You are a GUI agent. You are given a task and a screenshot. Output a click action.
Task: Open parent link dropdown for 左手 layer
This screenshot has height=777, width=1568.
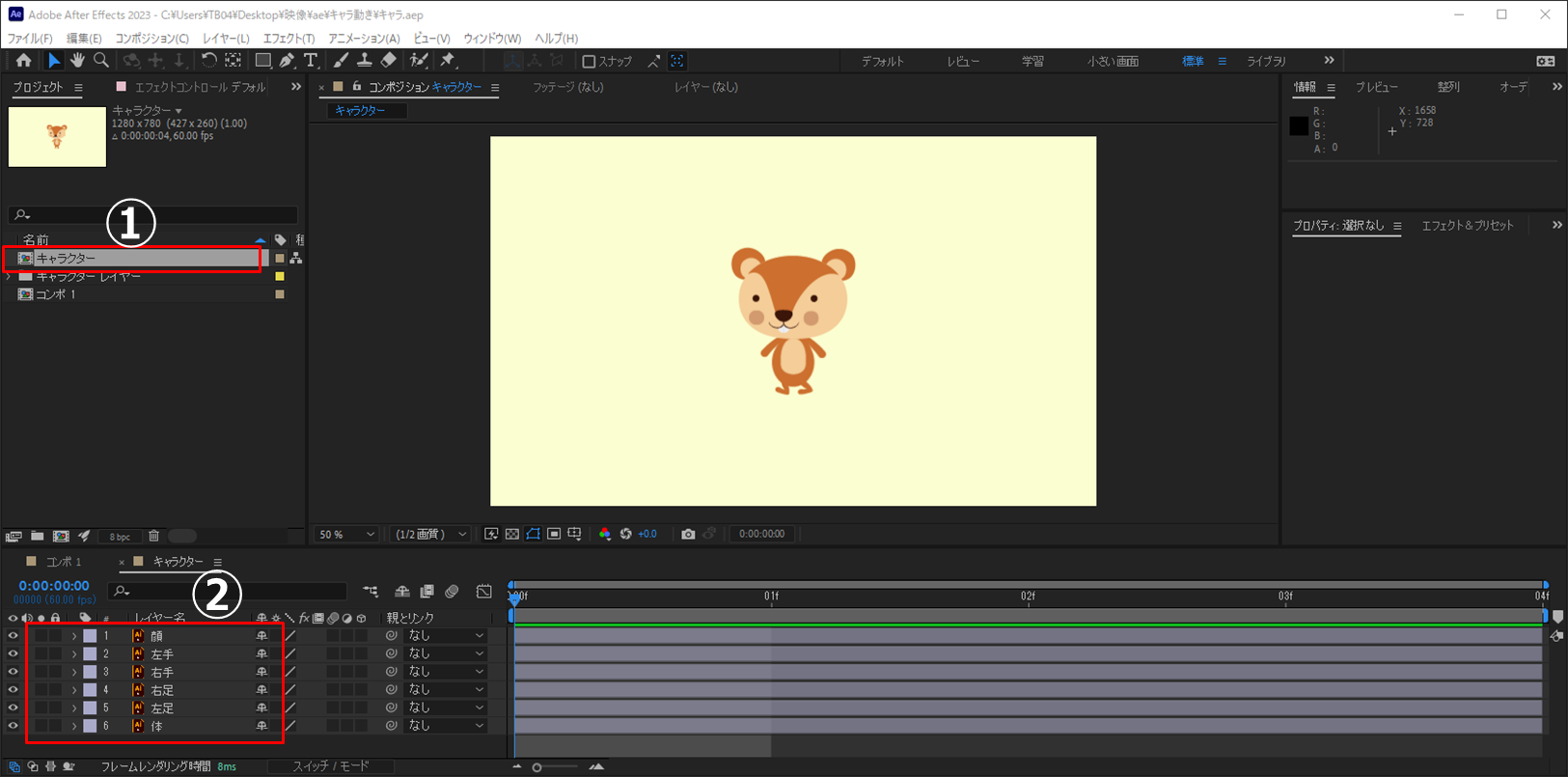tap(446, 654)
